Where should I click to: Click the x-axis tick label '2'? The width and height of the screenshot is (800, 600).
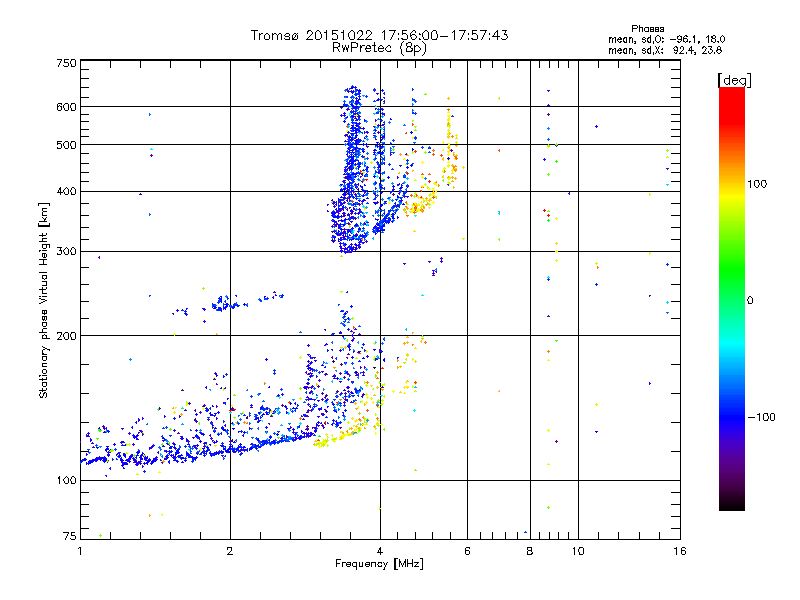click(230, 551)
